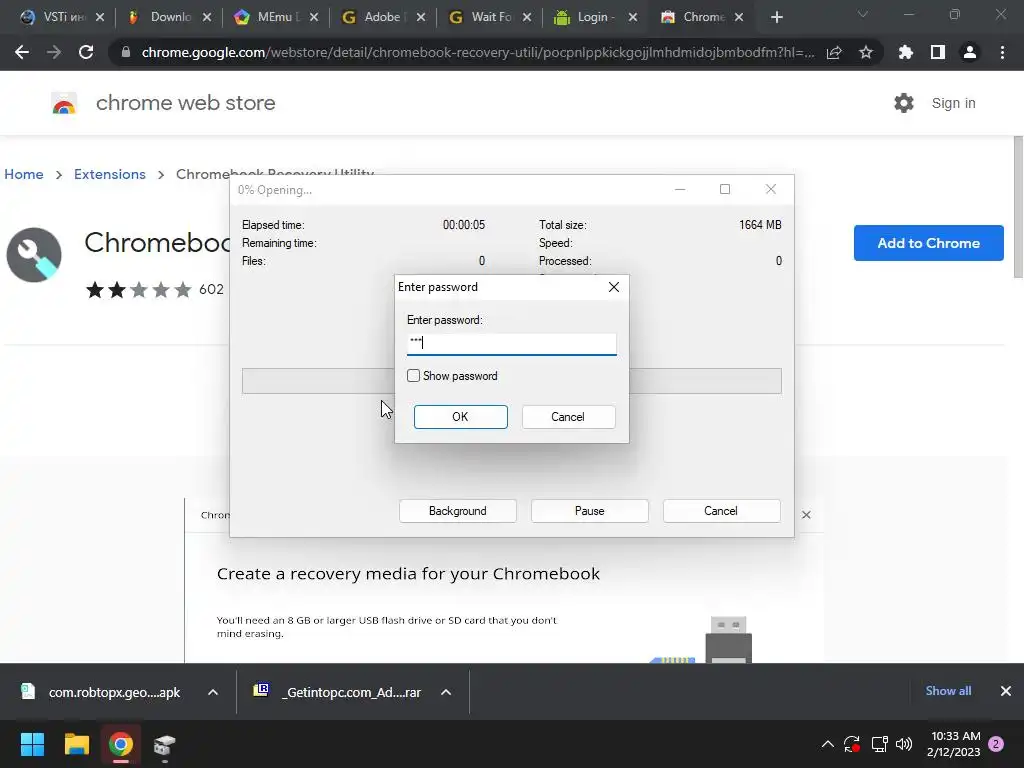The image size is (1024, 768).
Task: Share this page from the address bar
Action: point(834,52)
